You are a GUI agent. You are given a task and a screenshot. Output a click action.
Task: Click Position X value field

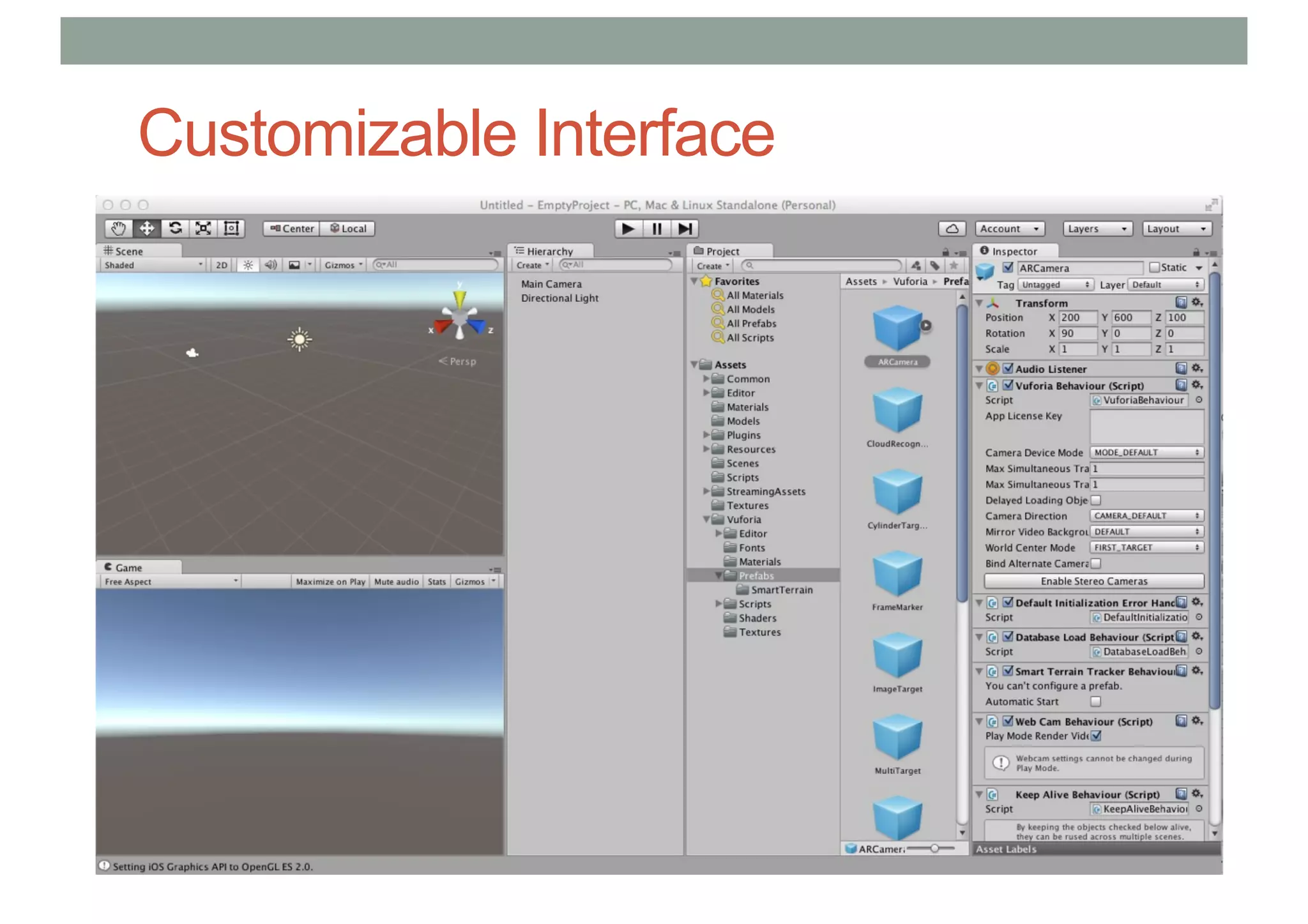(1077, 317)
